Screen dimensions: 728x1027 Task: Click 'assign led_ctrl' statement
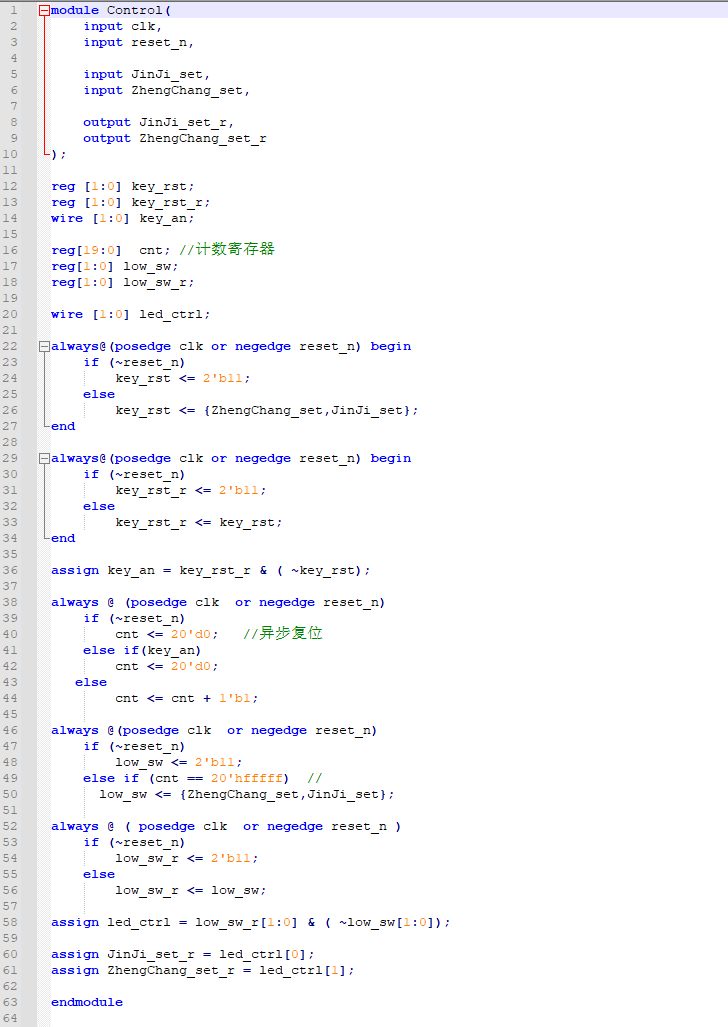click(251, 923)
